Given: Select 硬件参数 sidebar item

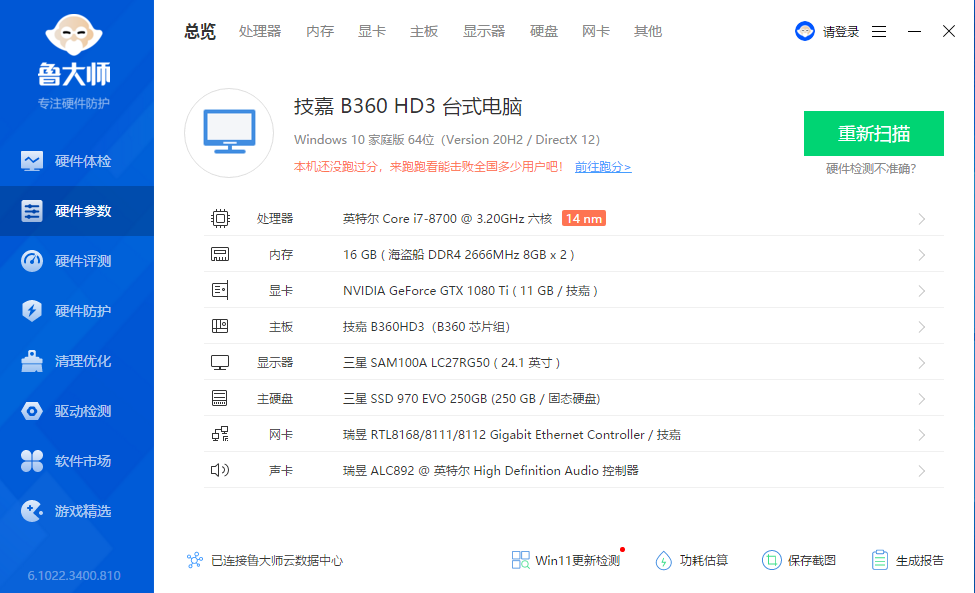Looking at the screenshot, I should tap(77, 211).
